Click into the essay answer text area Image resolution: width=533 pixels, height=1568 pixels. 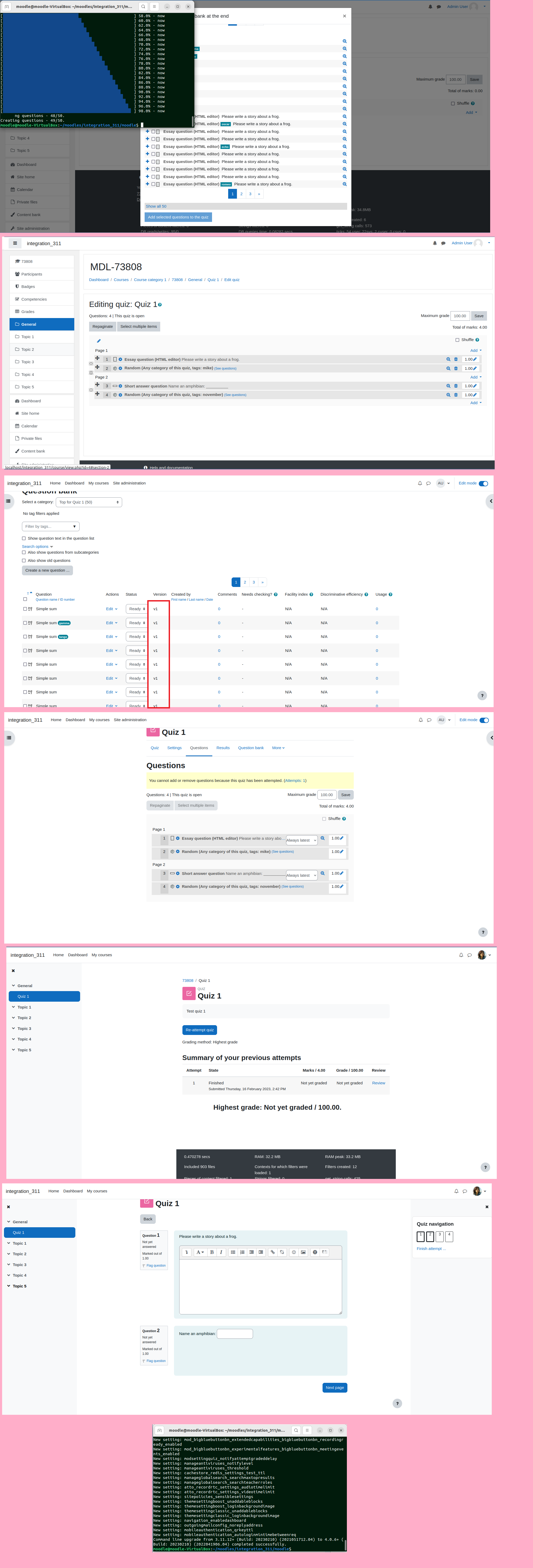pyautogui.click(x=261, y=1286)
